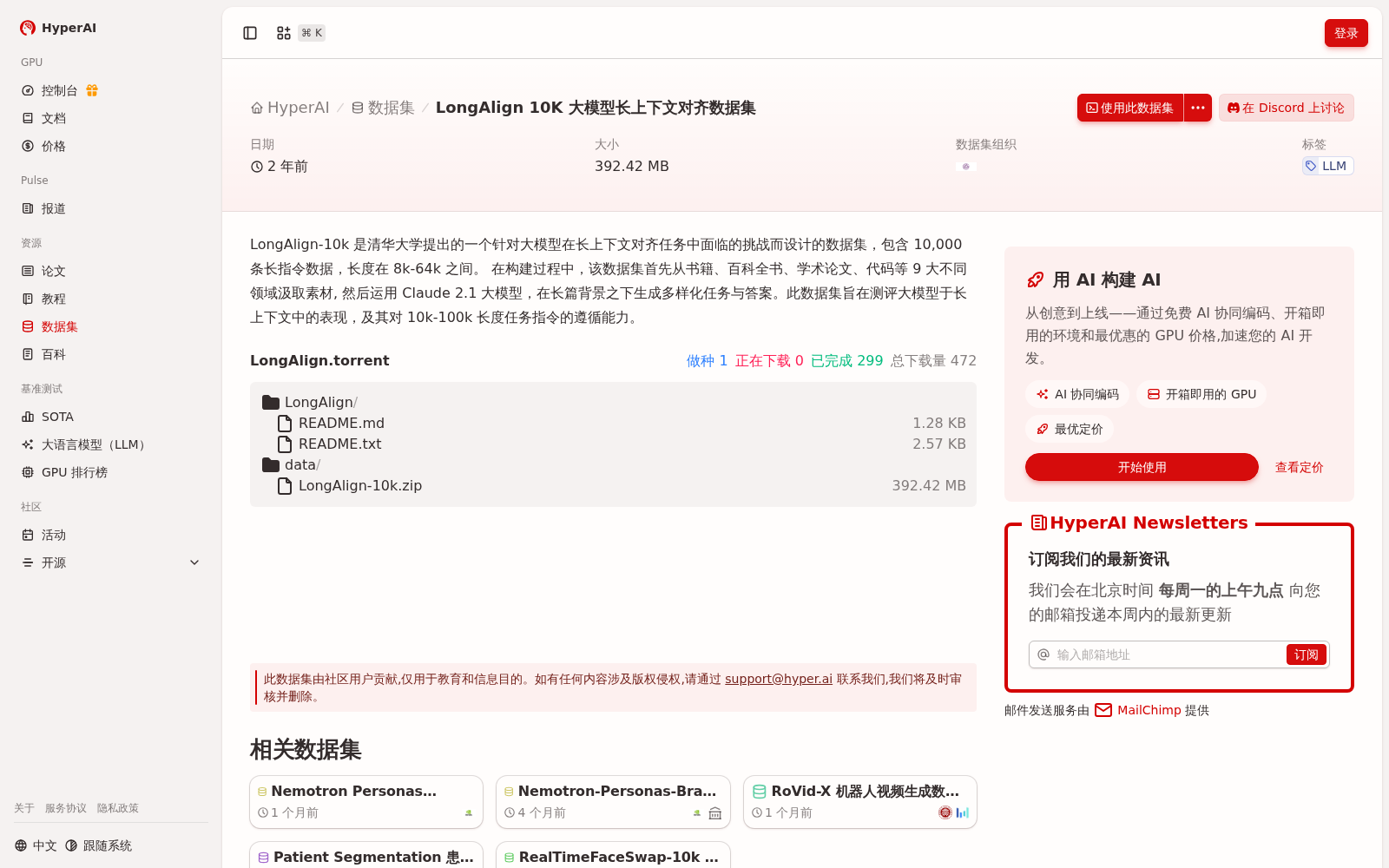Click the 输入邮箱地址 input field

[1168, 654]
